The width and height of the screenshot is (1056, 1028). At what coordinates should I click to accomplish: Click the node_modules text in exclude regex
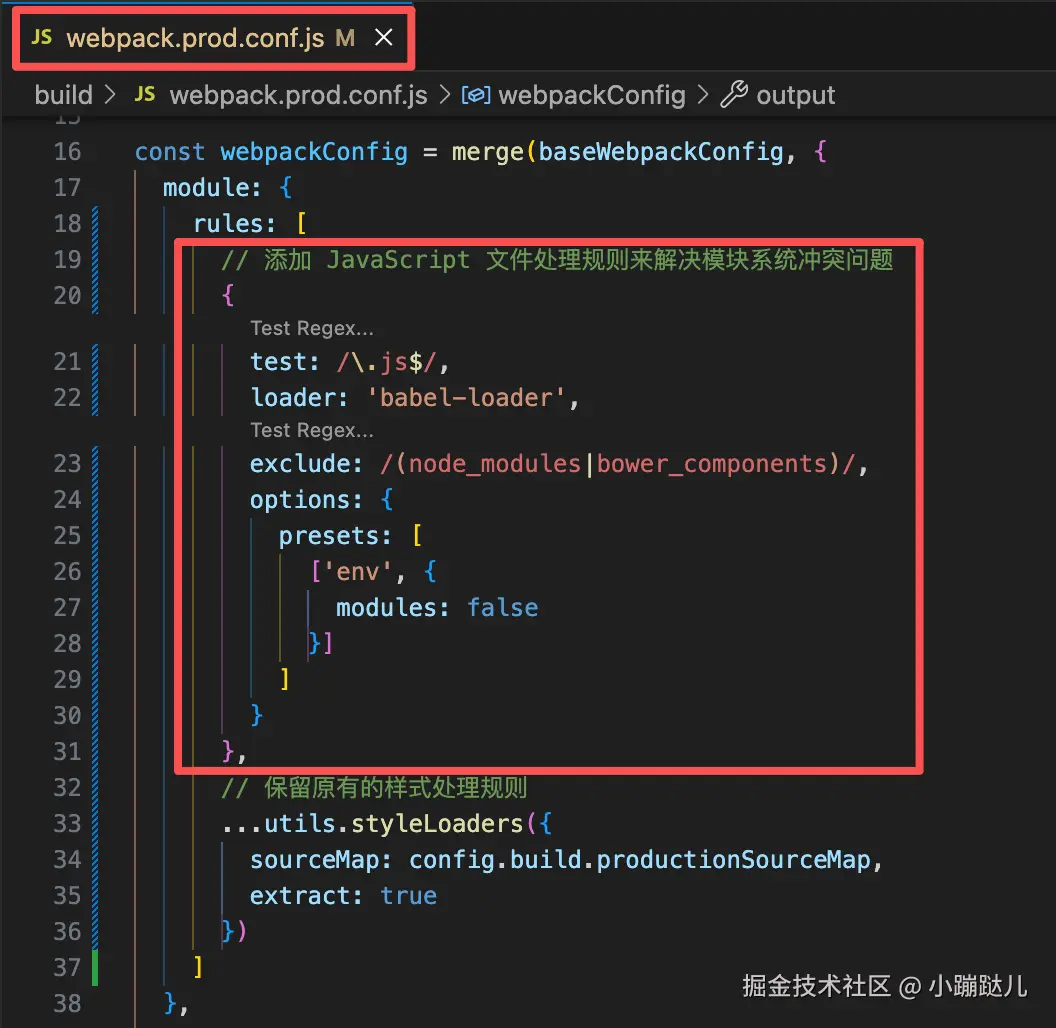tap(494, 463)
